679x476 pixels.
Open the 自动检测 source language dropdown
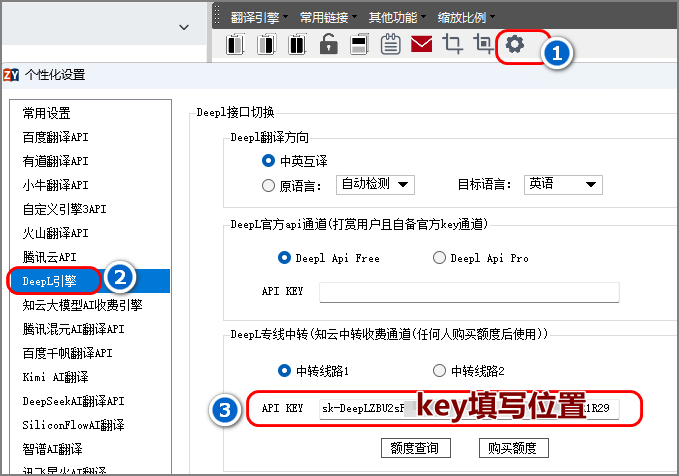[x=376, y=184]
